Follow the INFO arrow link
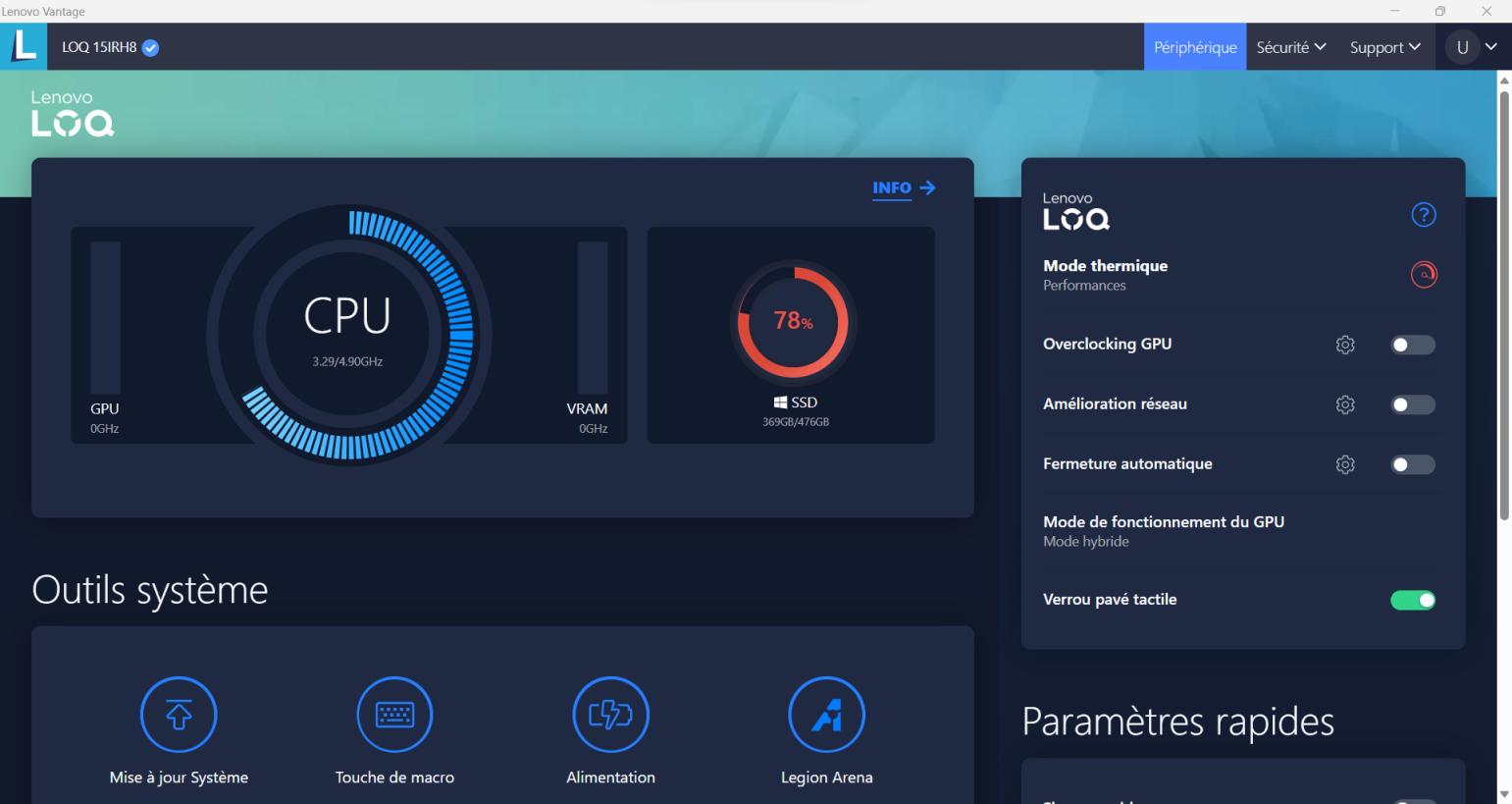The width and height of the screenshot is (1512, 804). pyautogui.click(x=904, y=188)
